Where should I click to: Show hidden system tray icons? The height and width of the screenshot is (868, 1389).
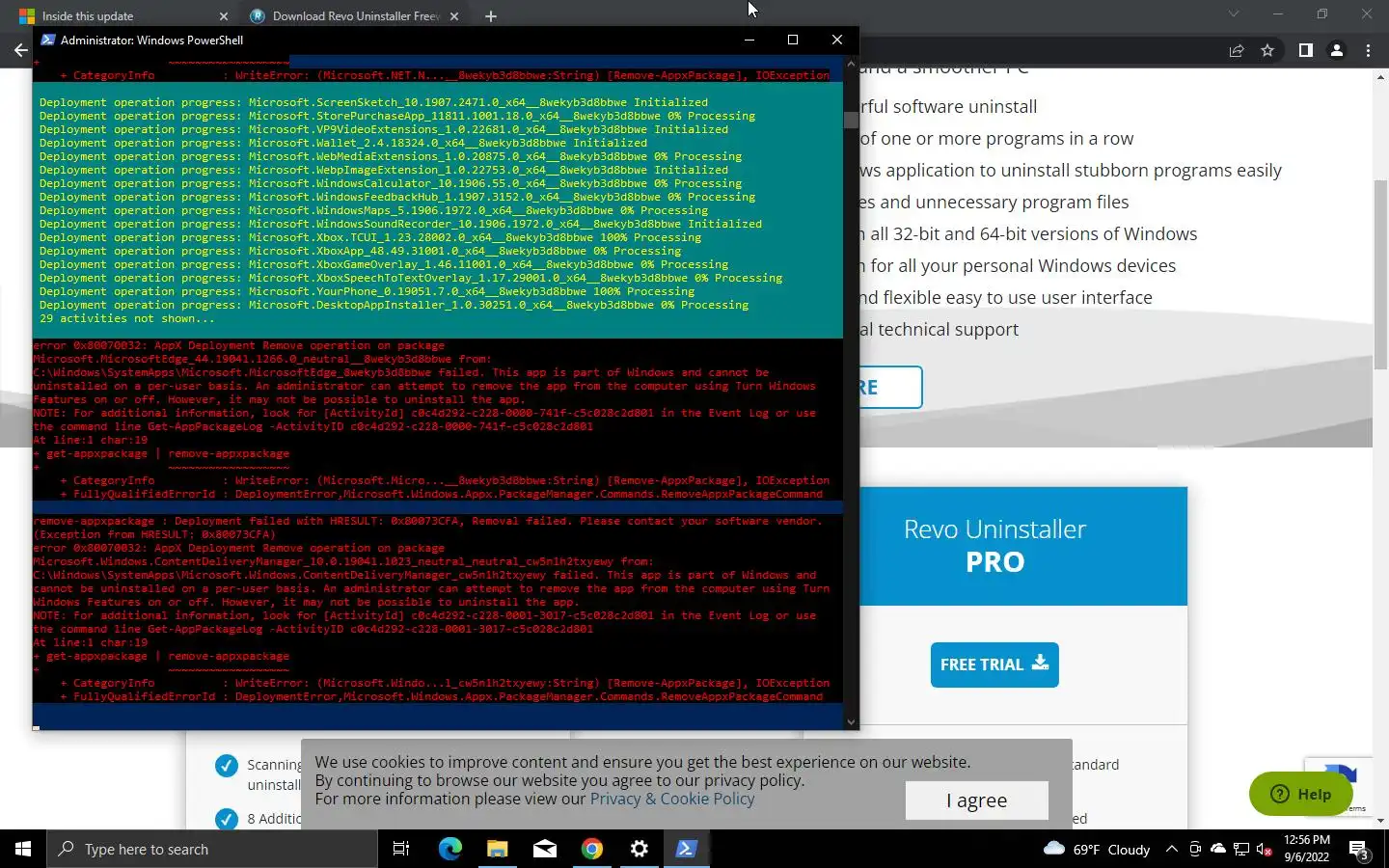tap(1171, 849)
